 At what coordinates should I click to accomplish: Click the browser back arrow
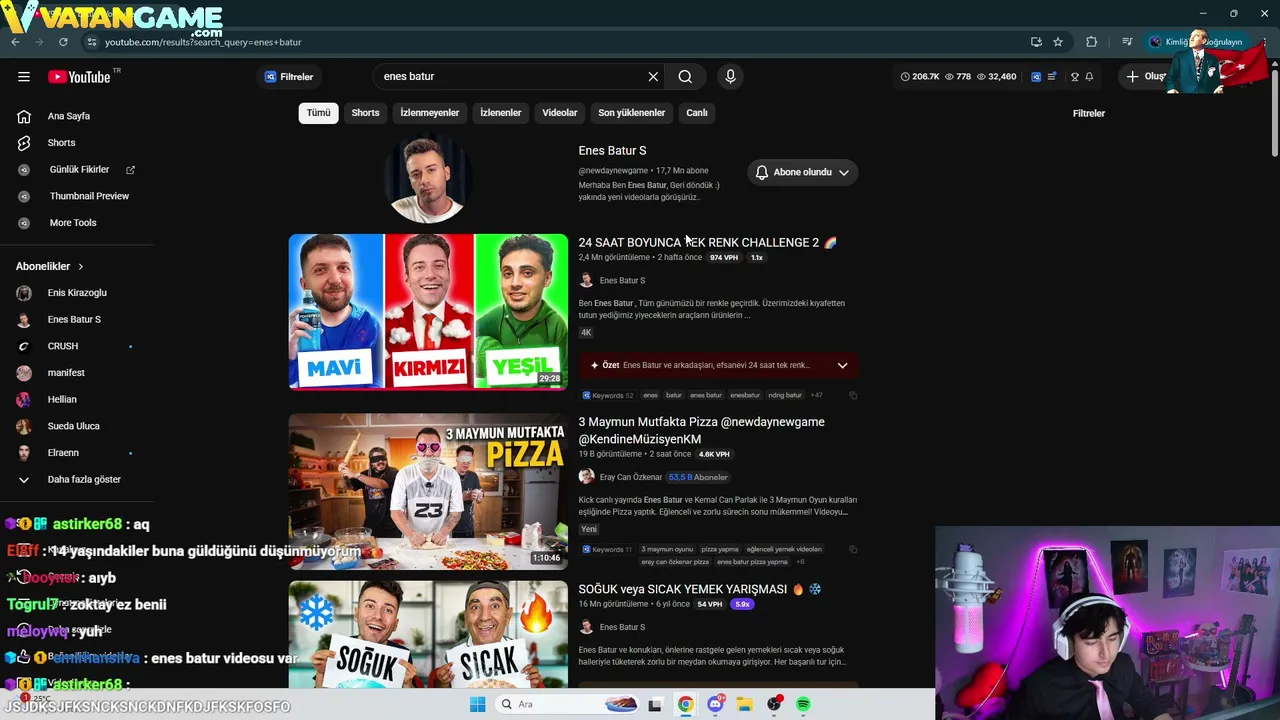[15, 42]
